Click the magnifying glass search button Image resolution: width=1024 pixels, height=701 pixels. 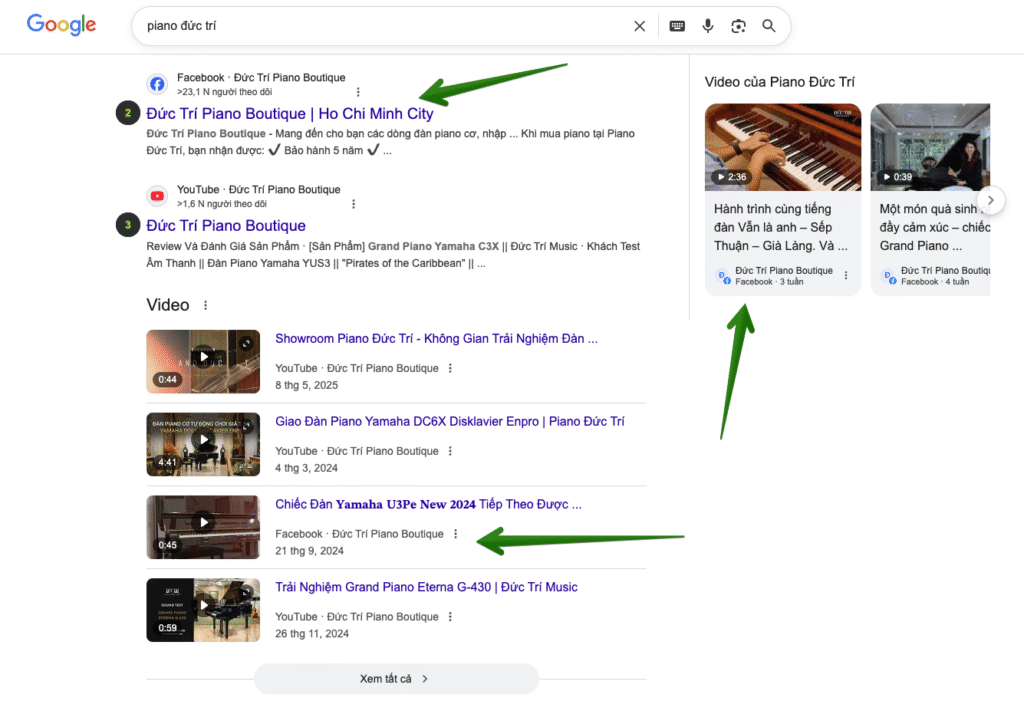click(x=769, y=26)
